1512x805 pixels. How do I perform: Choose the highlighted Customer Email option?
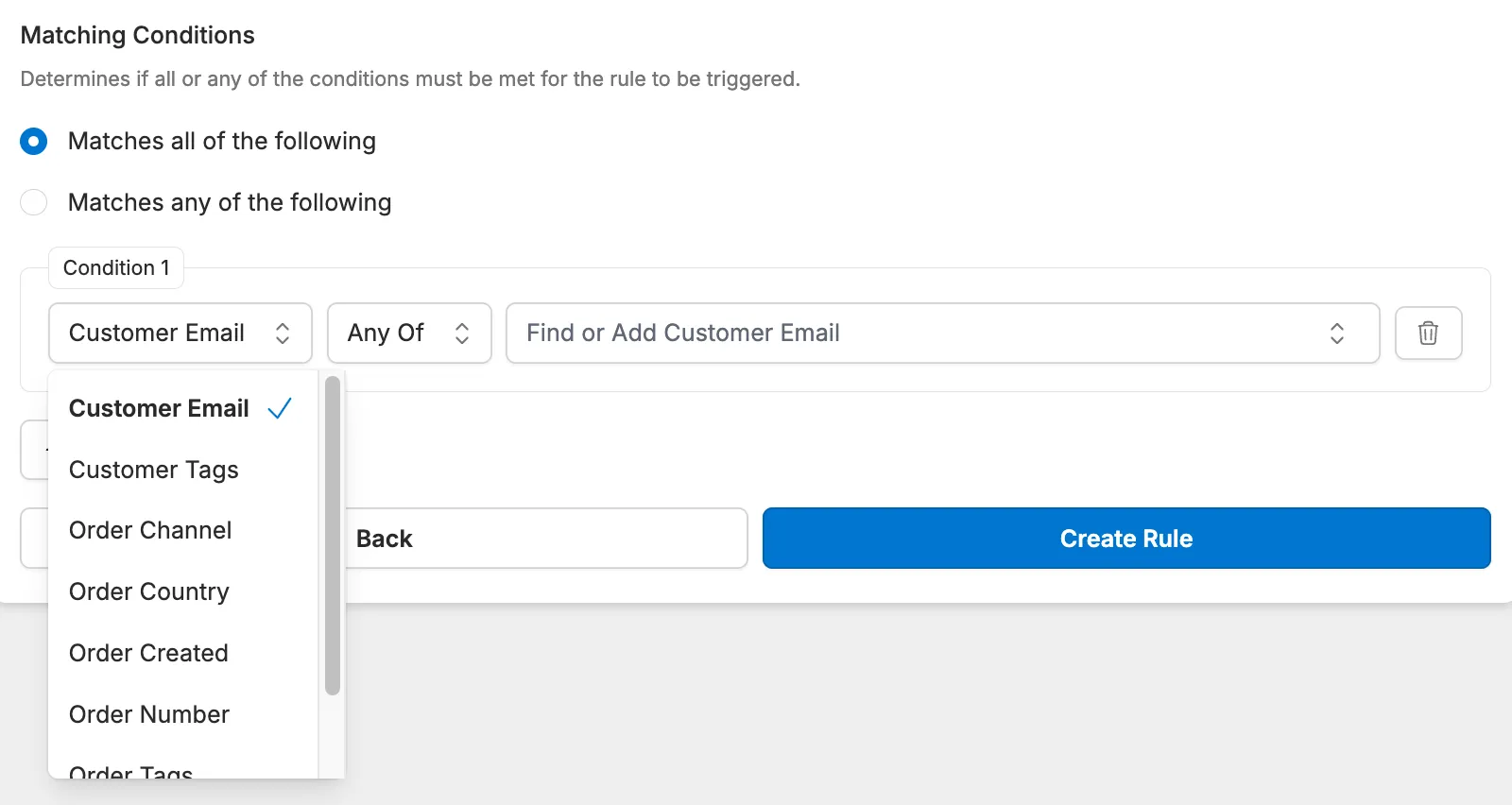point(159,408)
